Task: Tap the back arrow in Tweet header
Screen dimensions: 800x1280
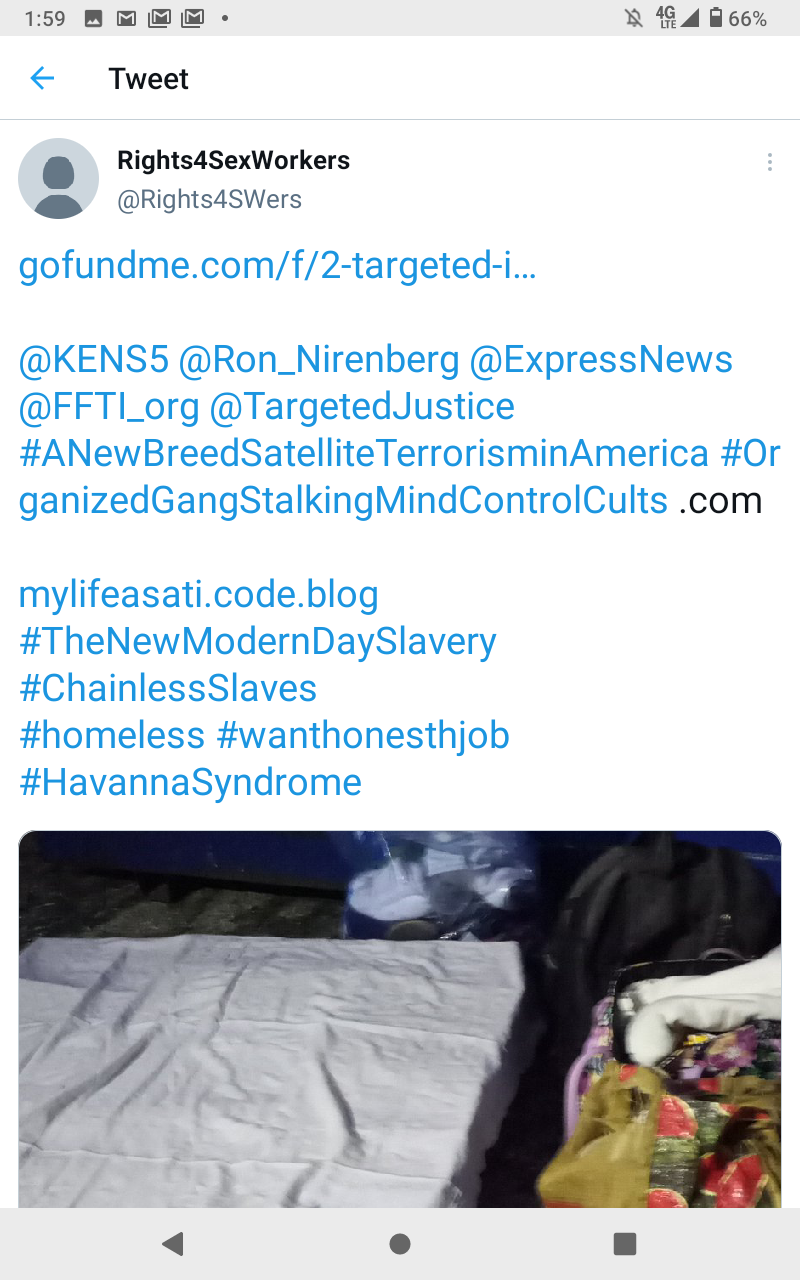Action: point(42,78)
